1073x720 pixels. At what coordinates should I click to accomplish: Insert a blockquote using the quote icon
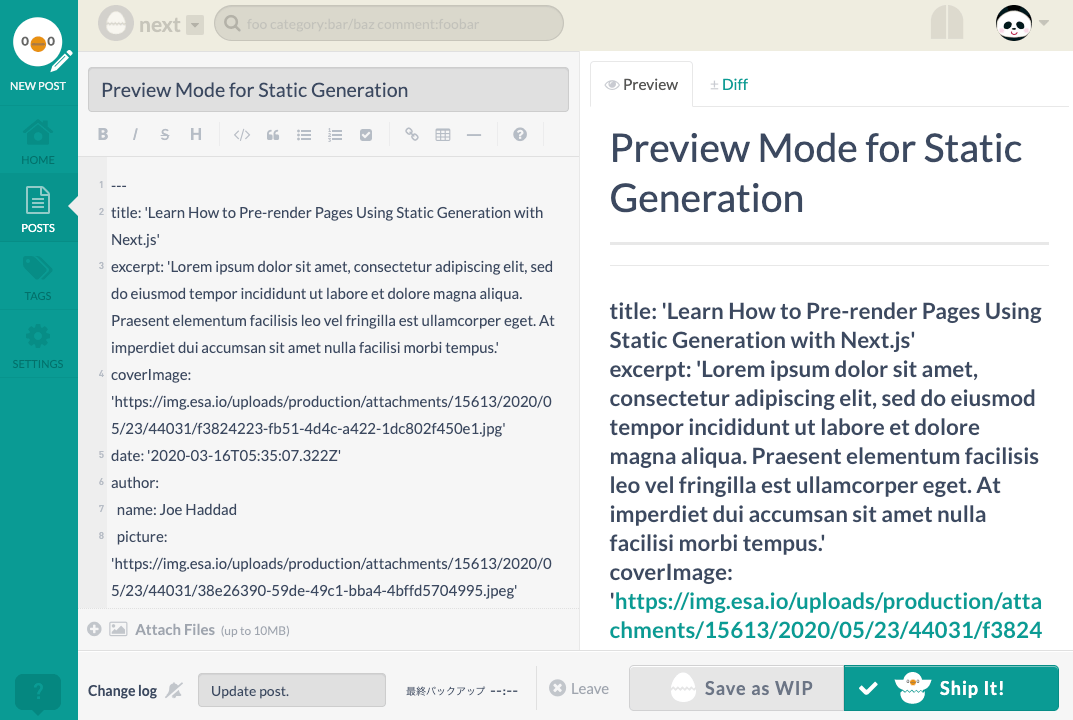click(272, 135)
